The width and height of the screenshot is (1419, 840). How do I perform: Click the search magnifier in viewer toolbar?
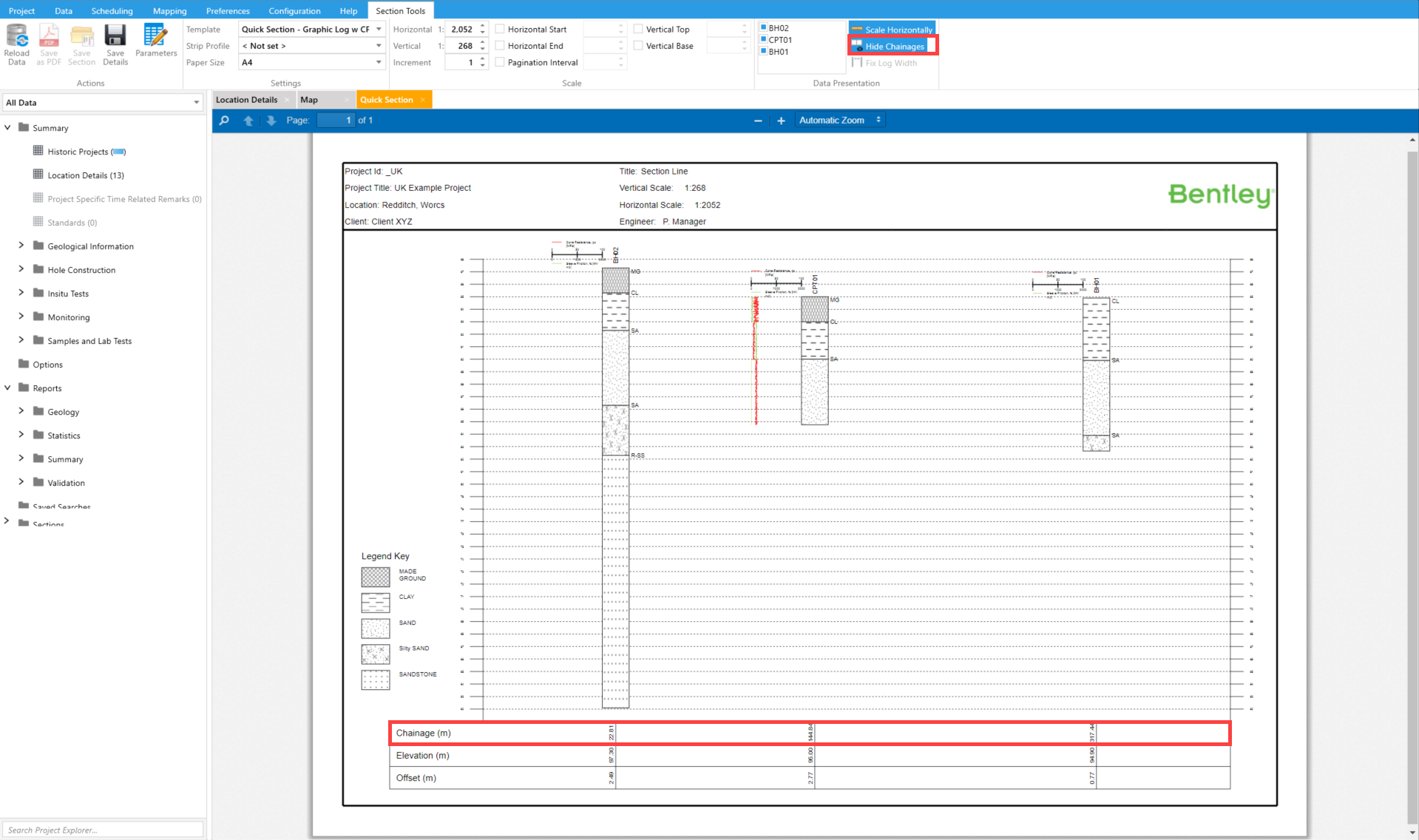(224, 121)
